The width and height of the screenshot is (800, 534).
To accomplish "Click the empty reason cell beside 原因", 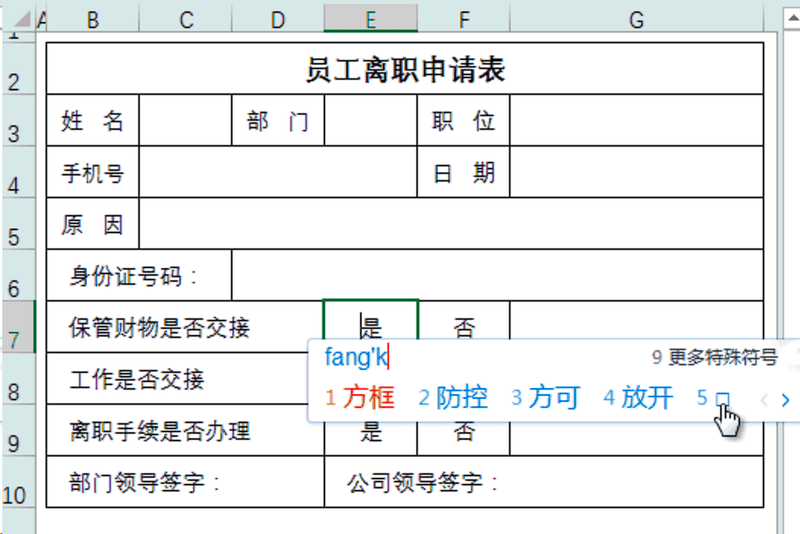I will [451, 224].
